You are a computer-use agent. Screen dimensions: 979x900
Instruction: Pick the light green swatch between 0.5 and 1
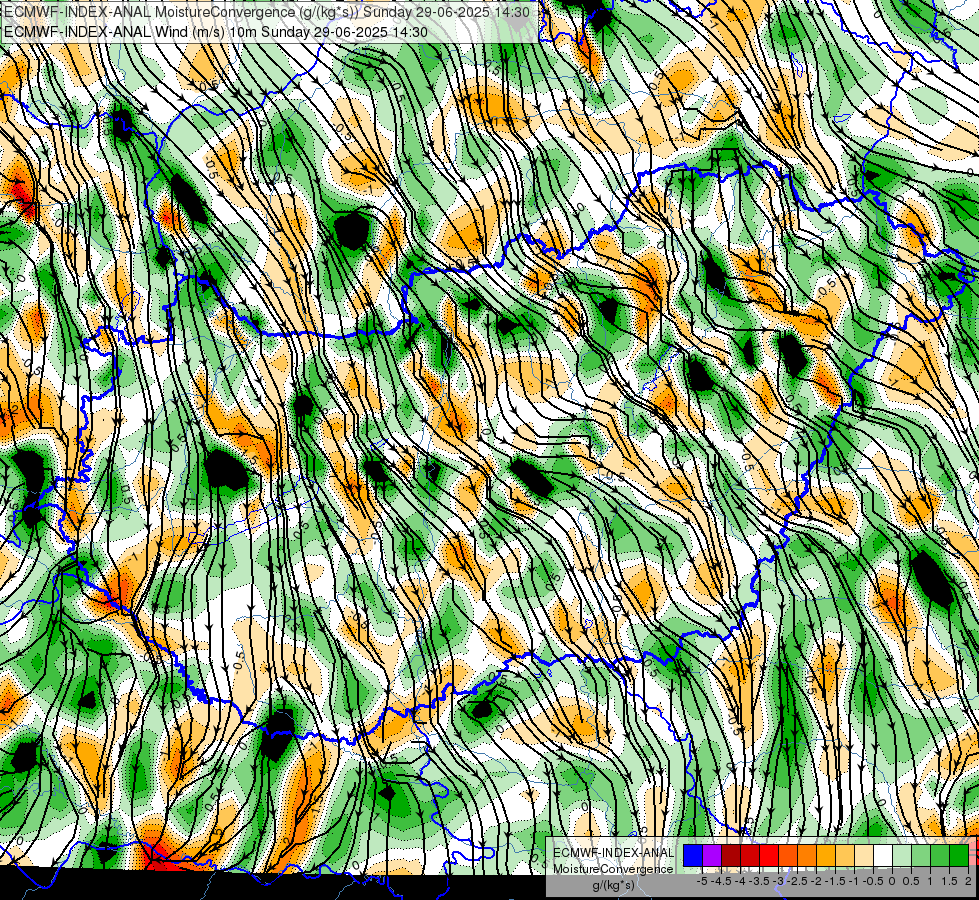tap(921, 856)
